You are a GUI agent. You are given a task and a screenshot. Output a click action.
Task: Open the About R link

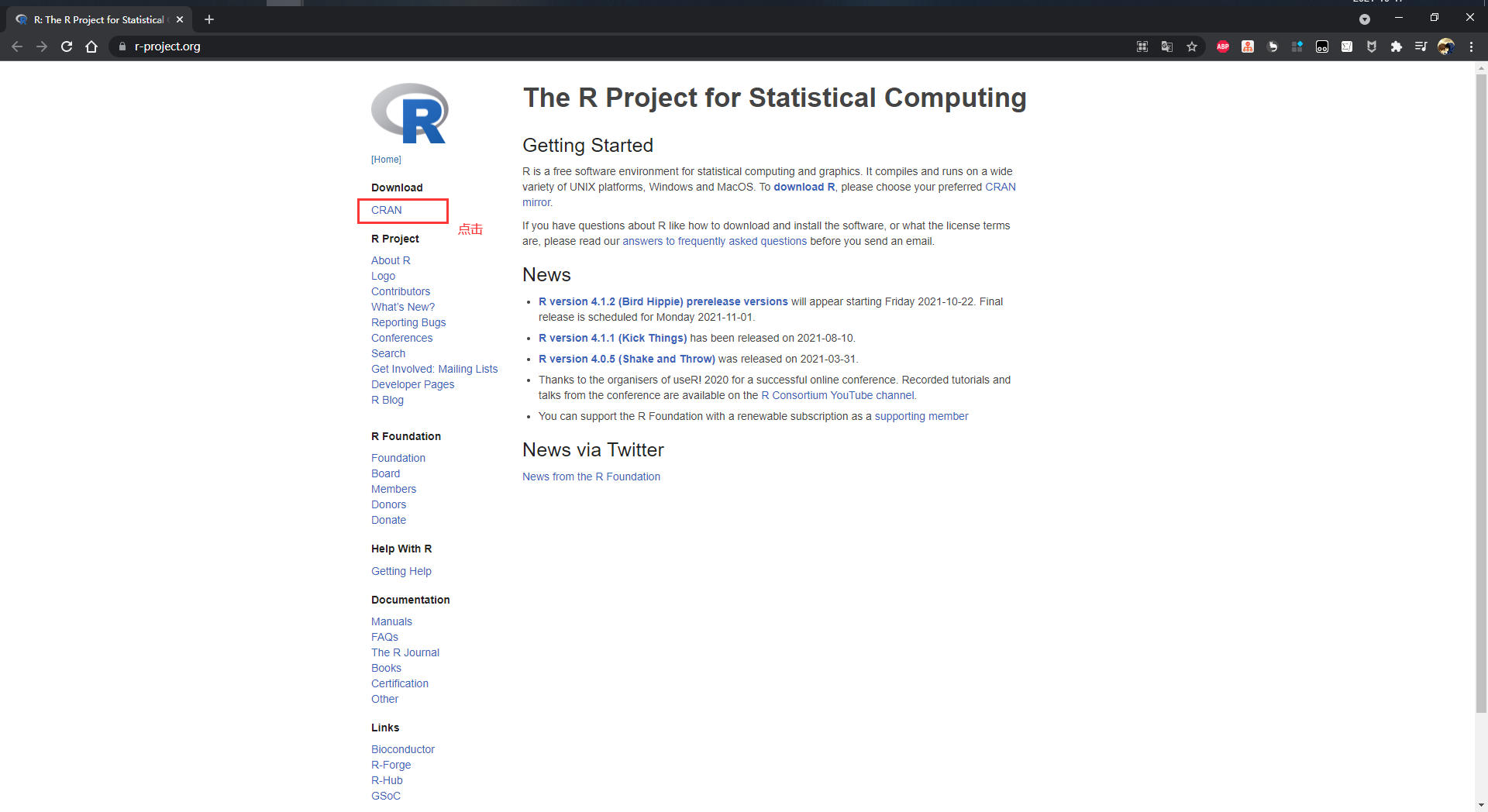pyautogui.click(x=391, y=260)
